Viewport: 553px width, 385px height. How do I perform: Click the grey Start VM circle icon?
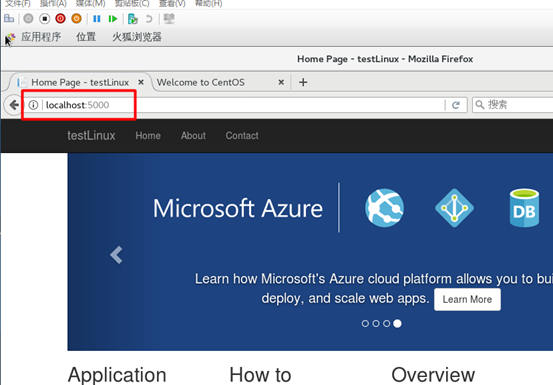pyautogui.click(x=28, y=18)
